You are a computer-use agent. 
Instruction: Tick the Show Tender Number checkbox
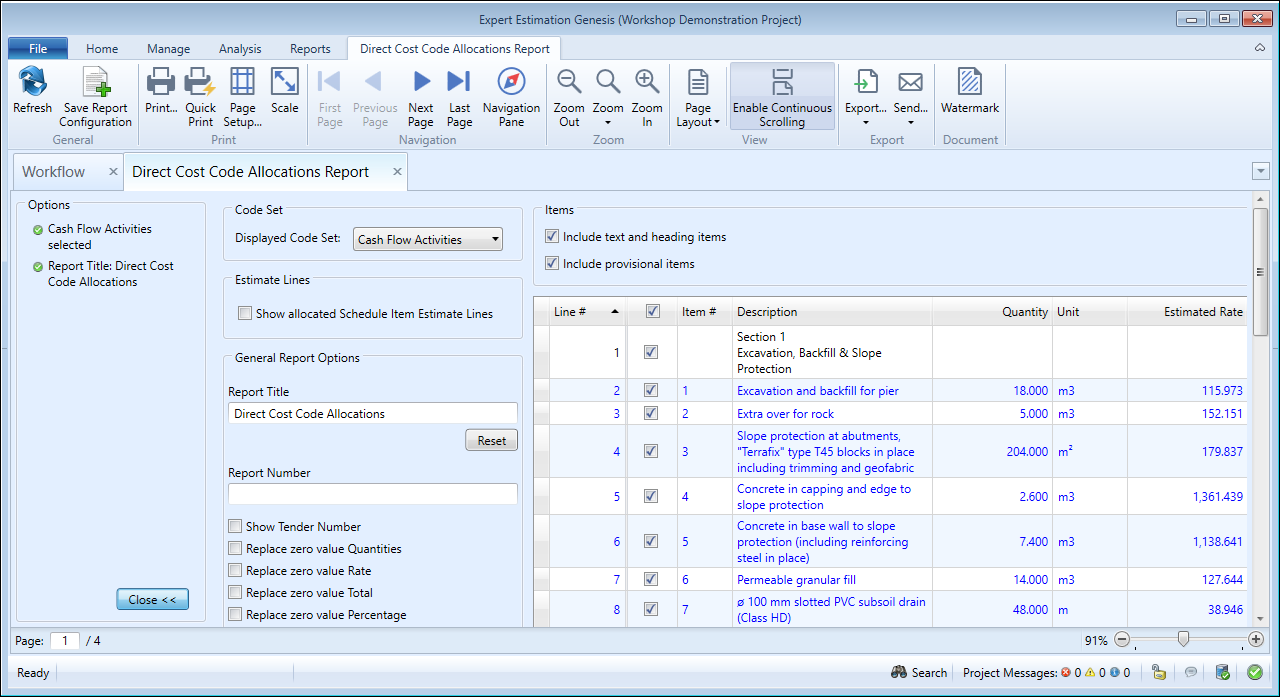coord(235,527)
